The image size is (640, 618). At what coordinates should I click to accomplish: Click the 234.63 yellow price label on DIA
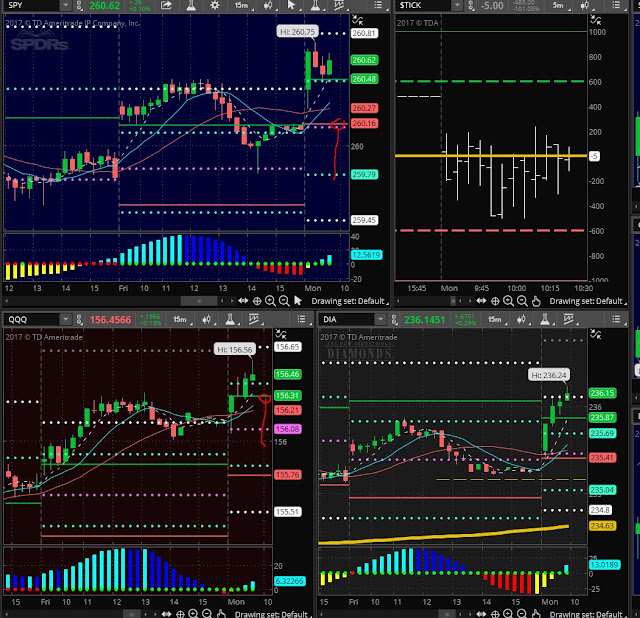(602, 526)
